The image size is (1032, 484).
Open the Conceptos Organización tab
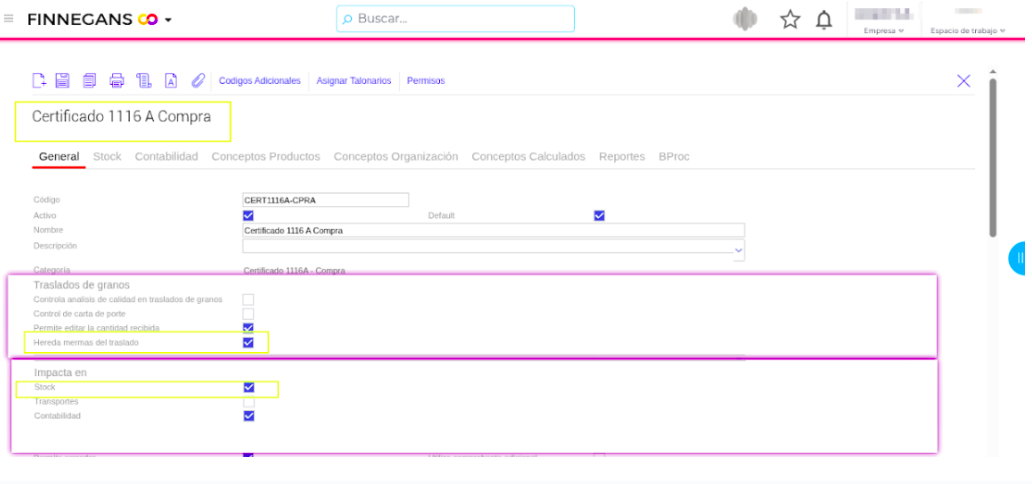[x=396, y=157]
